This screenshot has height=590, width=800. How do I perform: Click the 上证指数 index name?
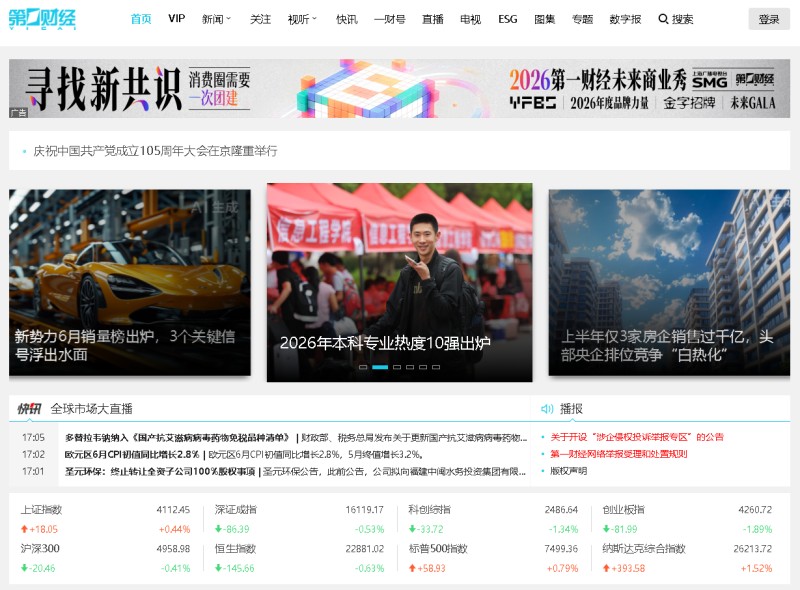click(x=41, y=509)
